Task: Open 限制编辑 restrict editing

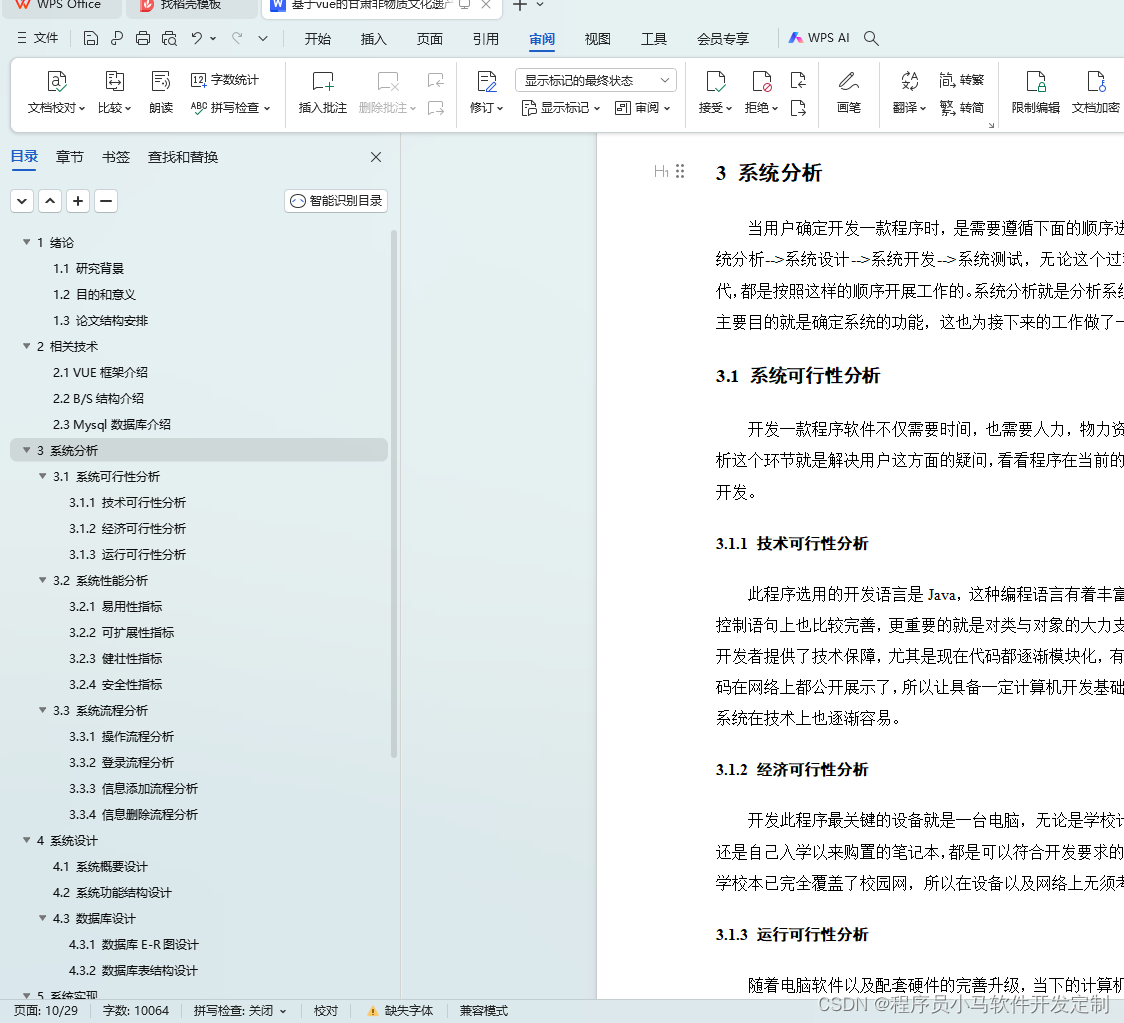Action: tap(1036, 92)
